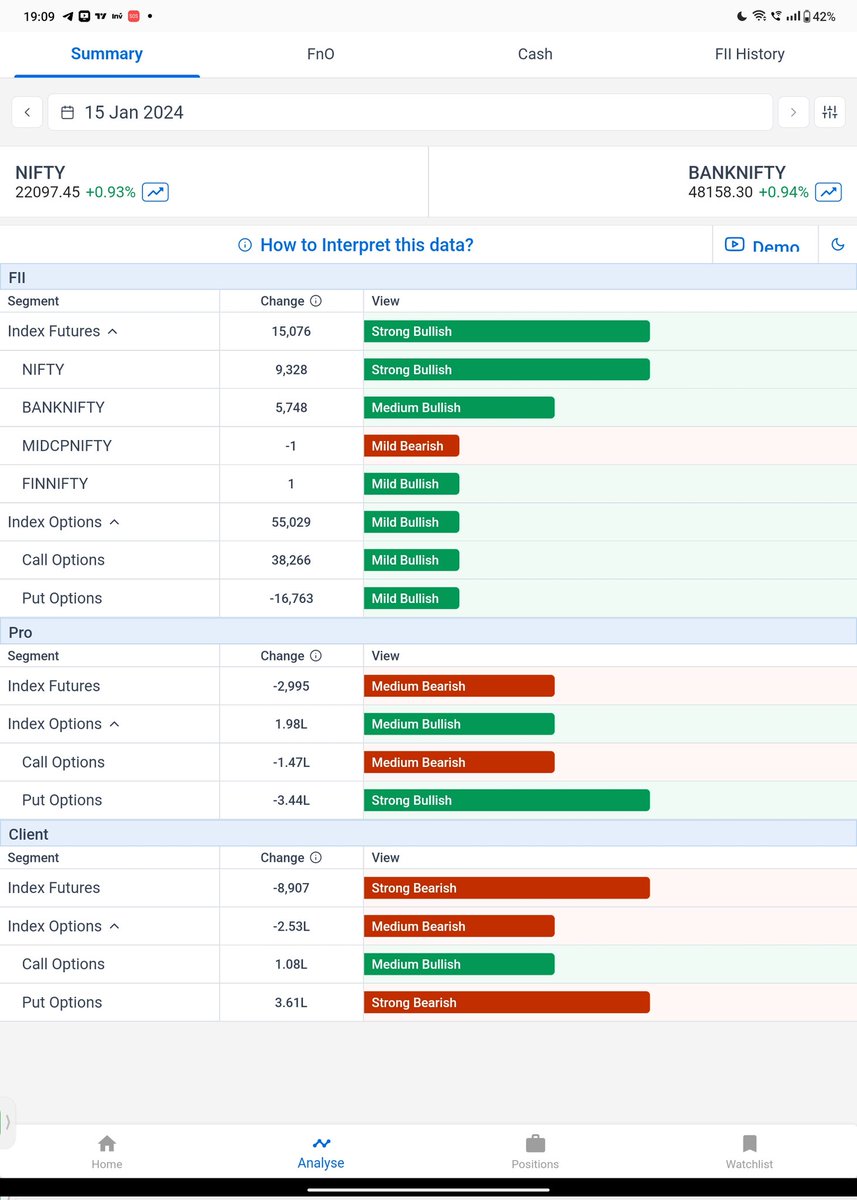Click FII Index Futures value 15,076
This screenshot has width=857, height=1200.
coord(291,331)
